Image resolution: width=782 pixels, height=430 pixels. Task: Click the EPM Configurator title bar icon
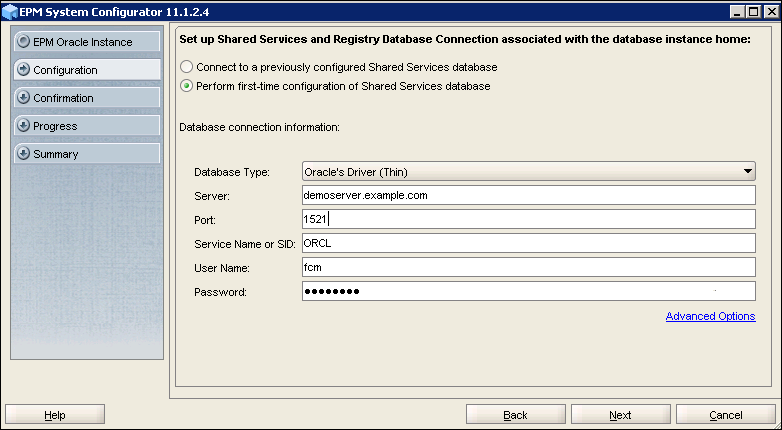pos(11,10)
